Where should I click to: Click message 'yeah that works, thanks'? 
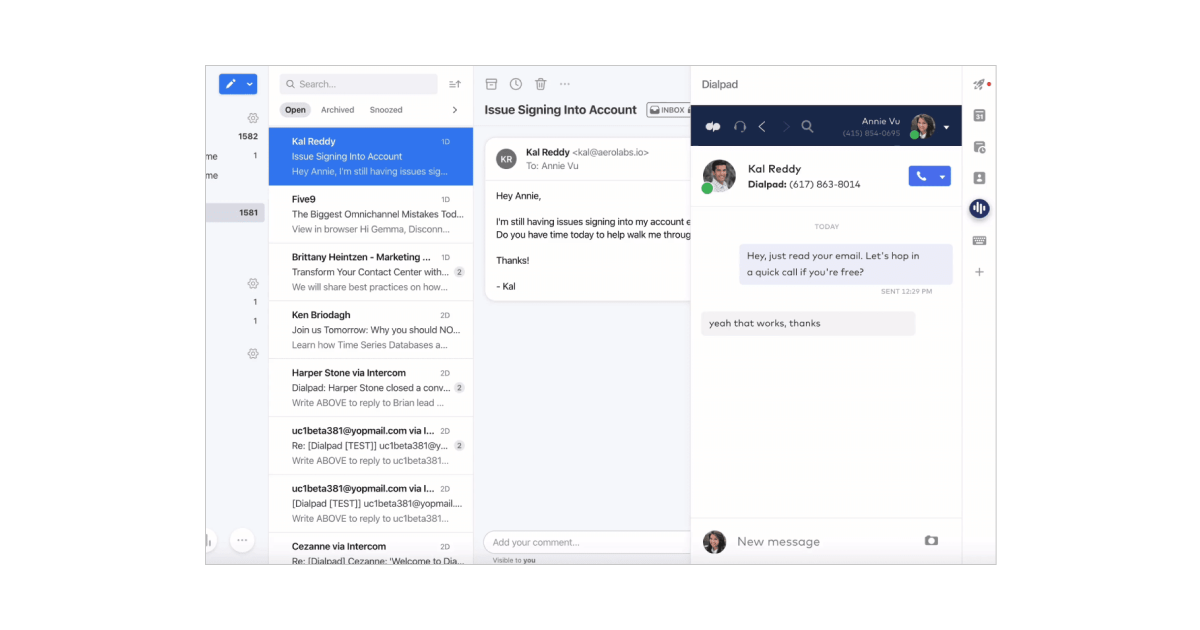[808, 323]
